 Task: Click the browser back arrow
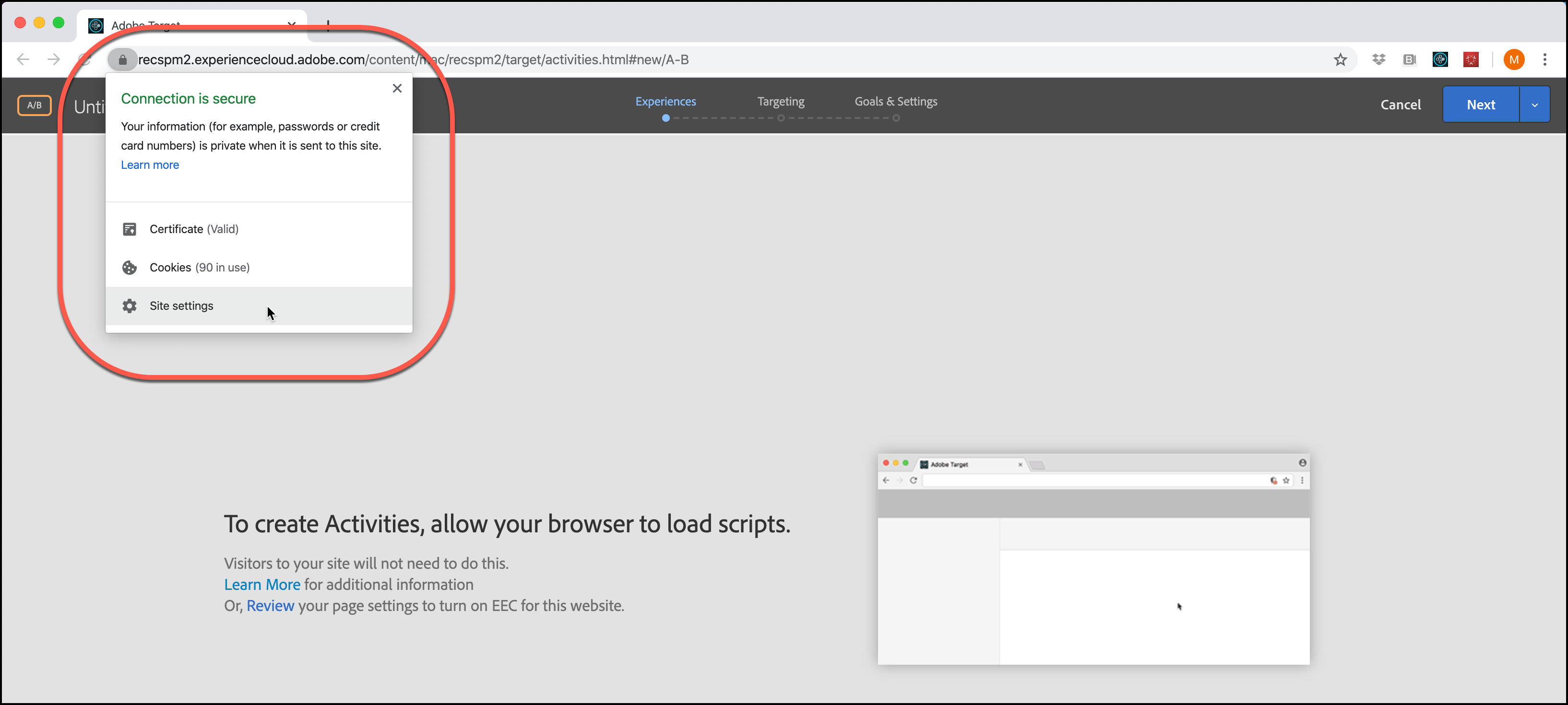click(23, 59)
